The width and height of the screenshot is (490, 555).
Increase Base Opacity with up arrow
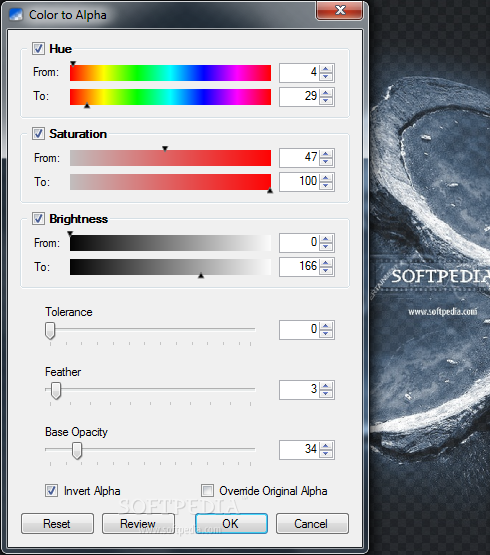[x=326, y=446]
